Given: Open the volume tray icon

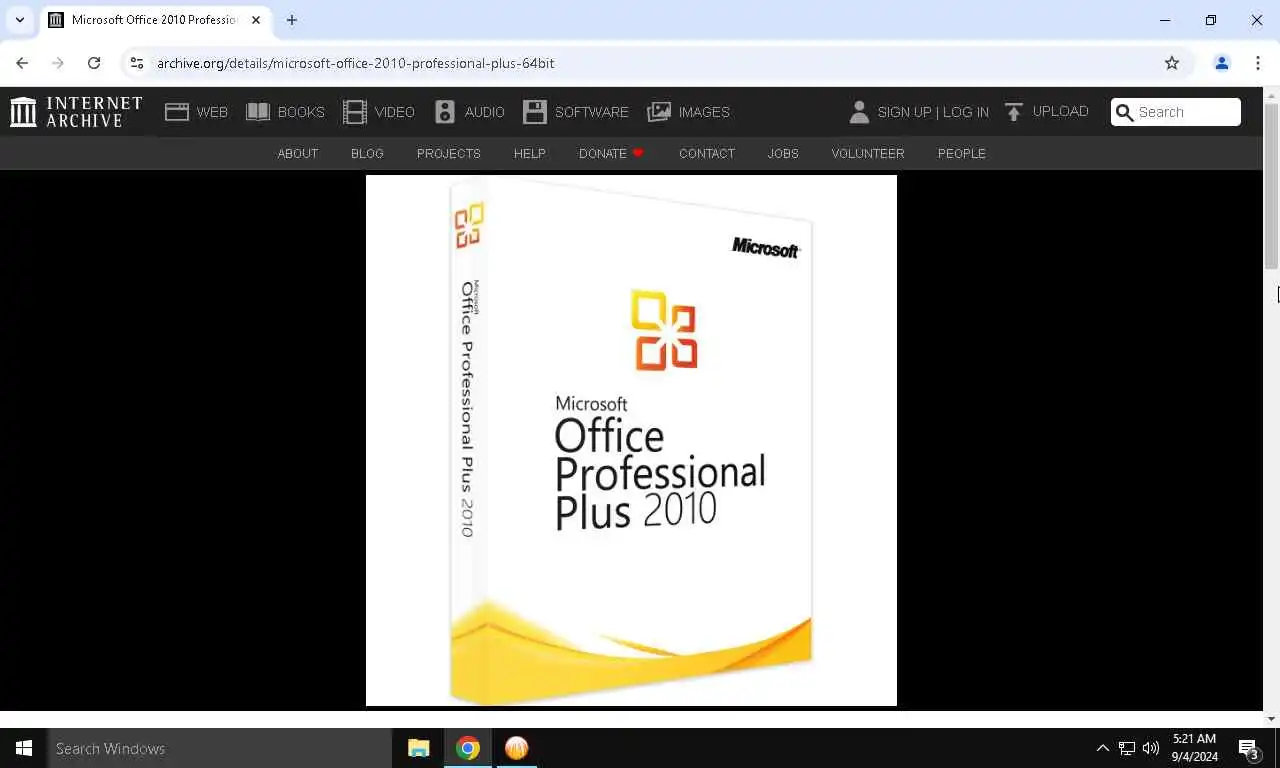Looking at the screenshot, I should [x=1151, y=748].
